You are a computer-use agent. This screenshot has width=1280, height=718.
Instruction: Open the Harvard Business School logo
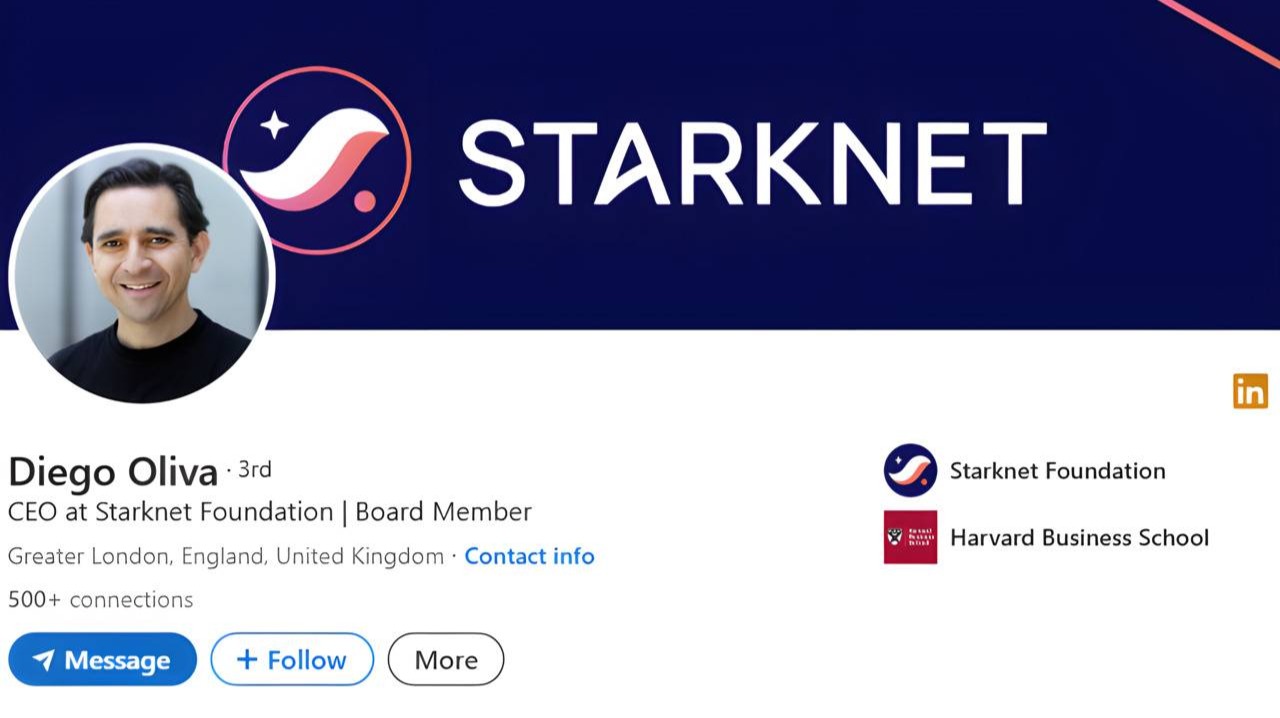[x=910, y=537]
